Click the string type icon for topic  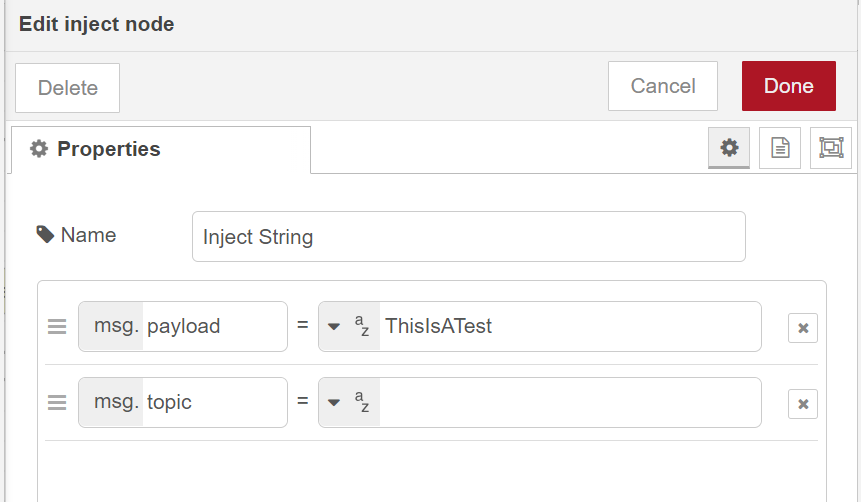pyautogui.click(x=361, y=403)
